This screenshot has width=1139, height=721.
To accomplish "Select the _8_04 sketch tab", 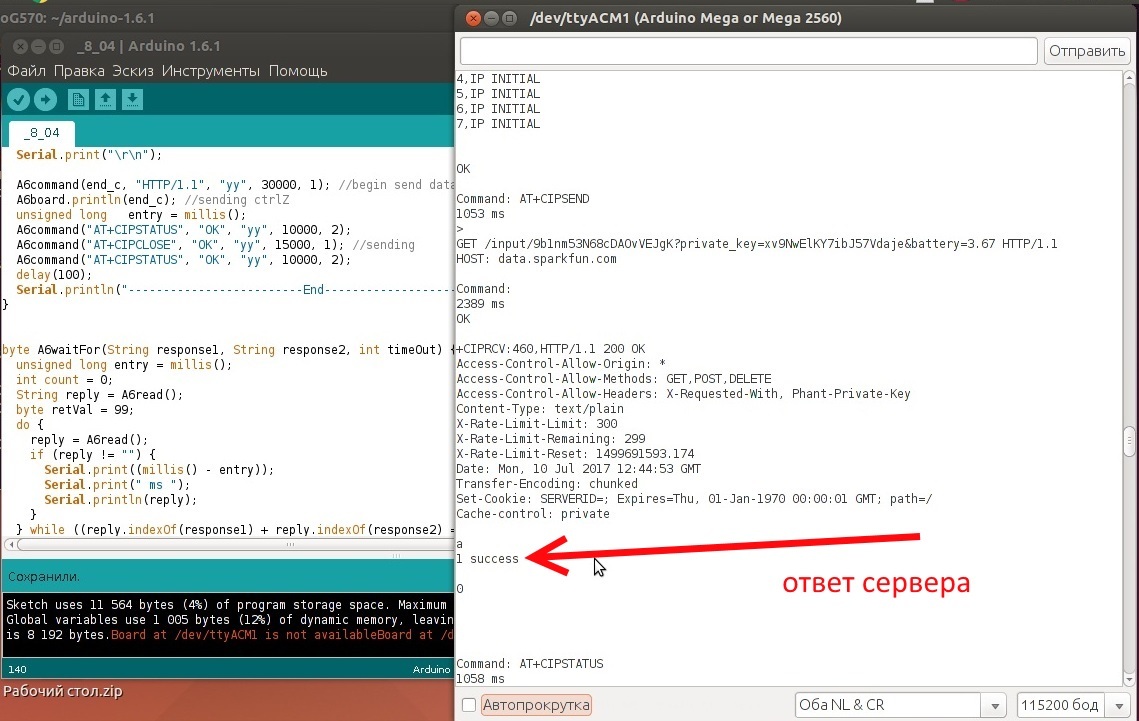I will pyautogui.click(x=41, y=132).
